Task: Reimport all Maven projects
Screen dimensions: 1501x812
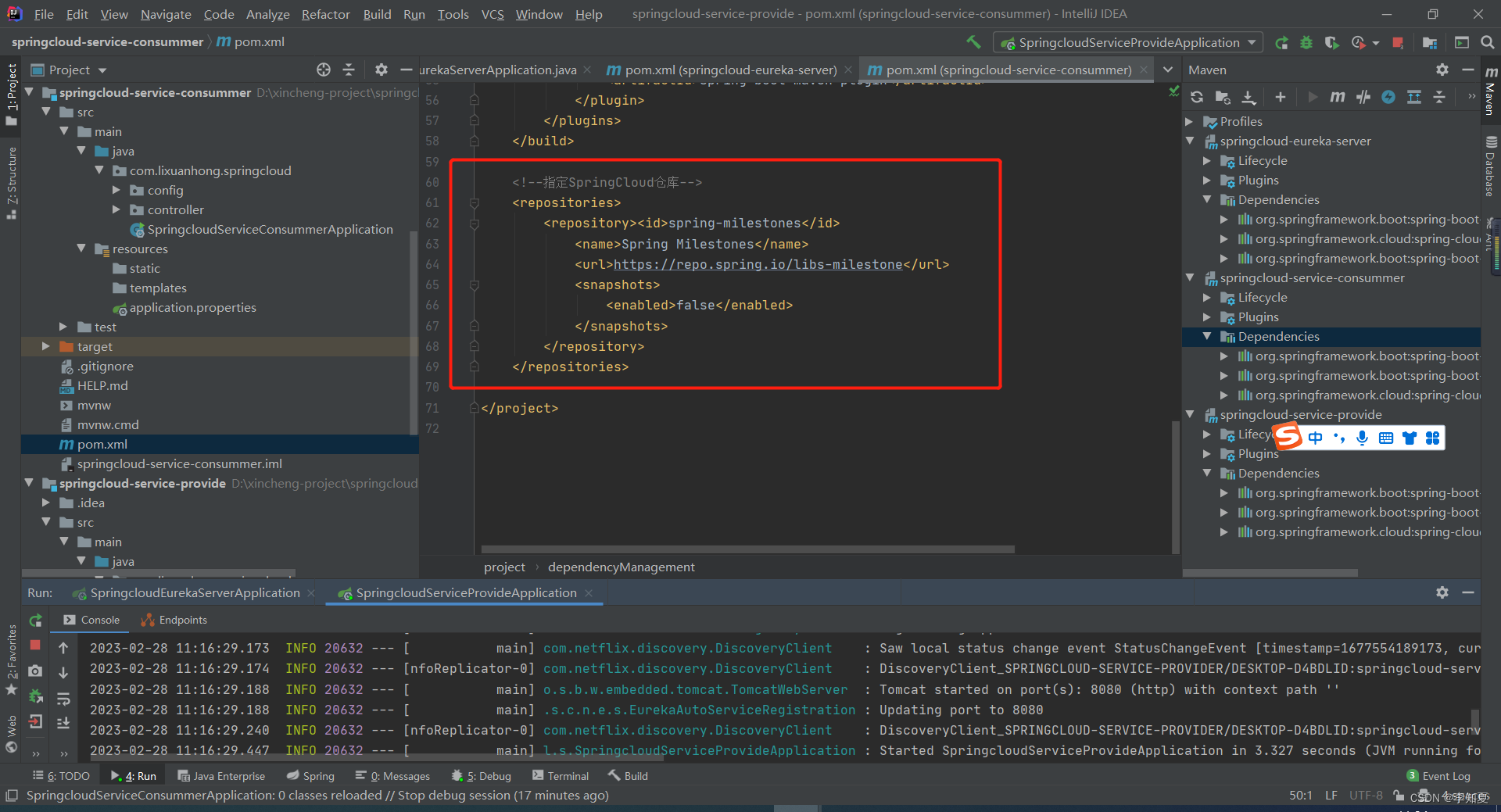Action: pos(1197,97)
